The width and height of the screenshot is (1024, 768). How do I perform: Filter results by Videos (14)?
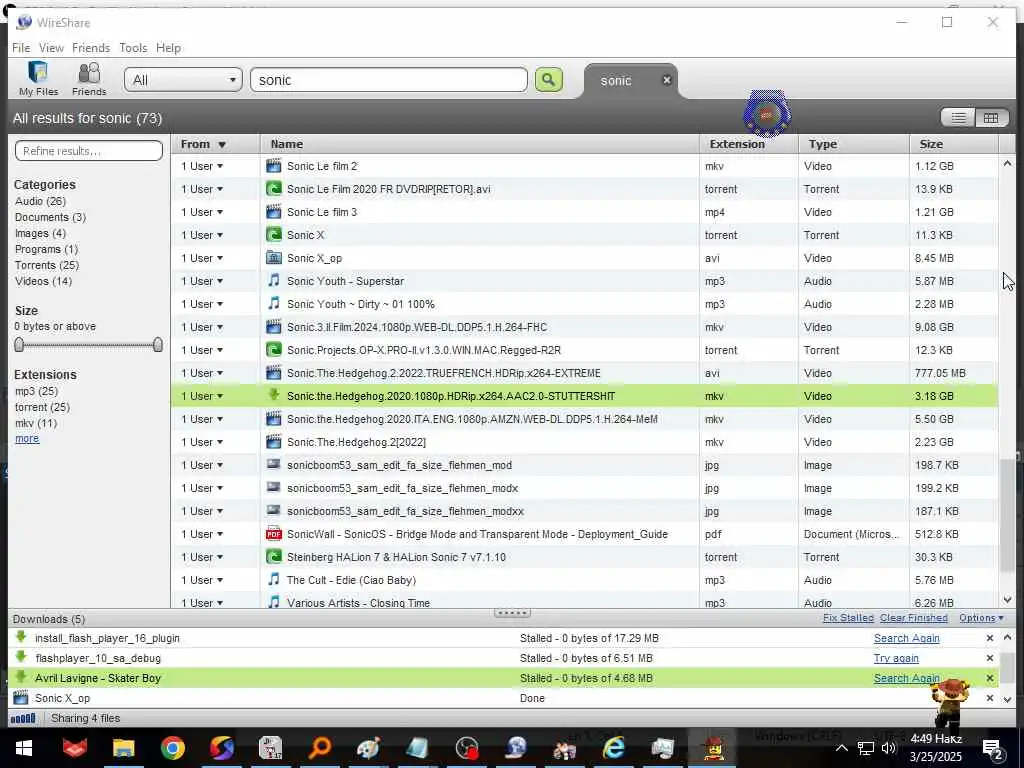[44, 281]
